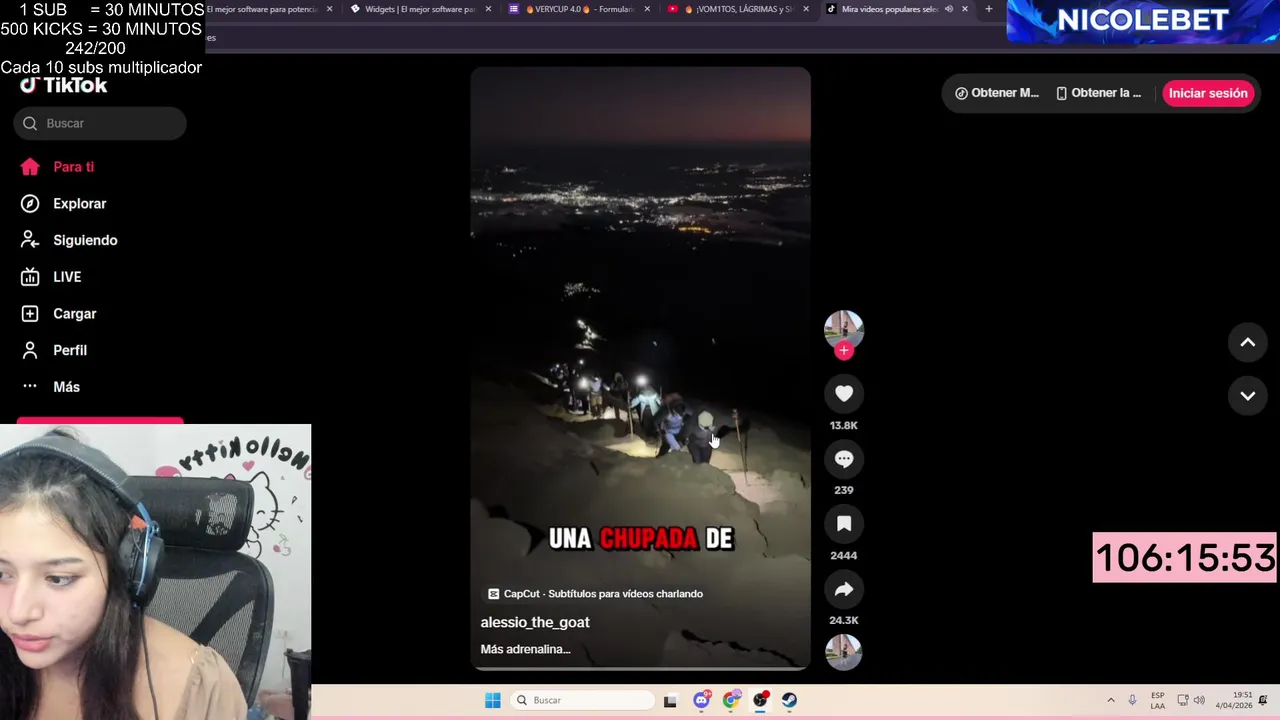Open Cargar to upload a video
The height and width of the screenshot is (720, 1280).
point(59,314)
